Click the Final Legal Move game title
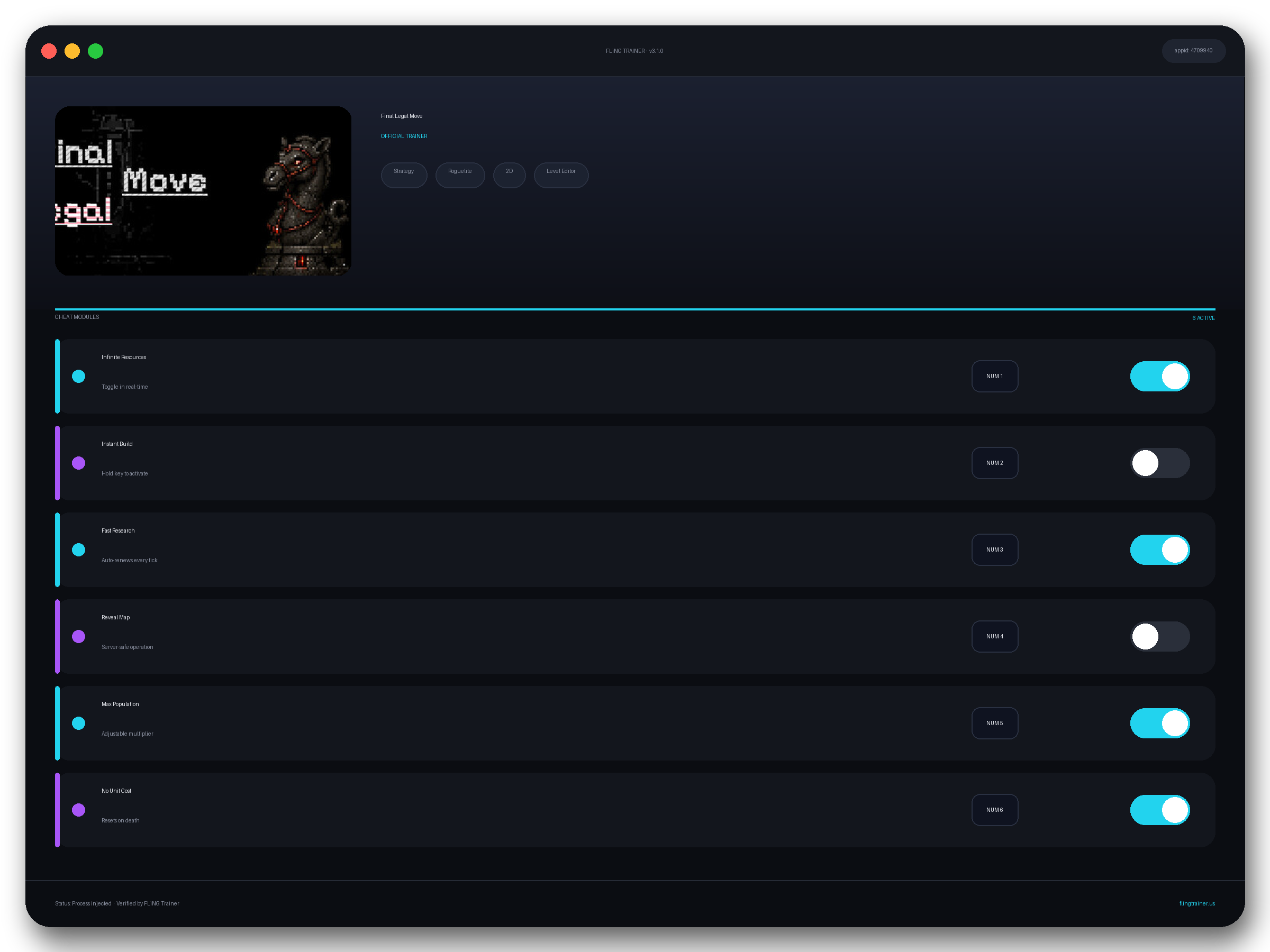1270x952 pixels. 401,116
